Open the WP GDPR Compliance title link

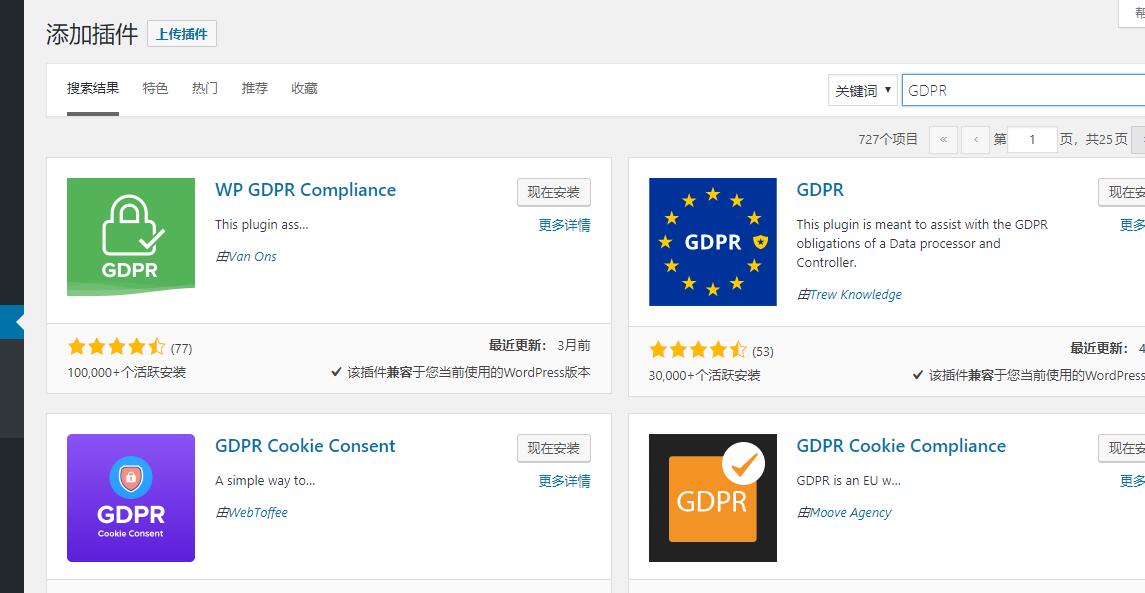tap(305, 190)
